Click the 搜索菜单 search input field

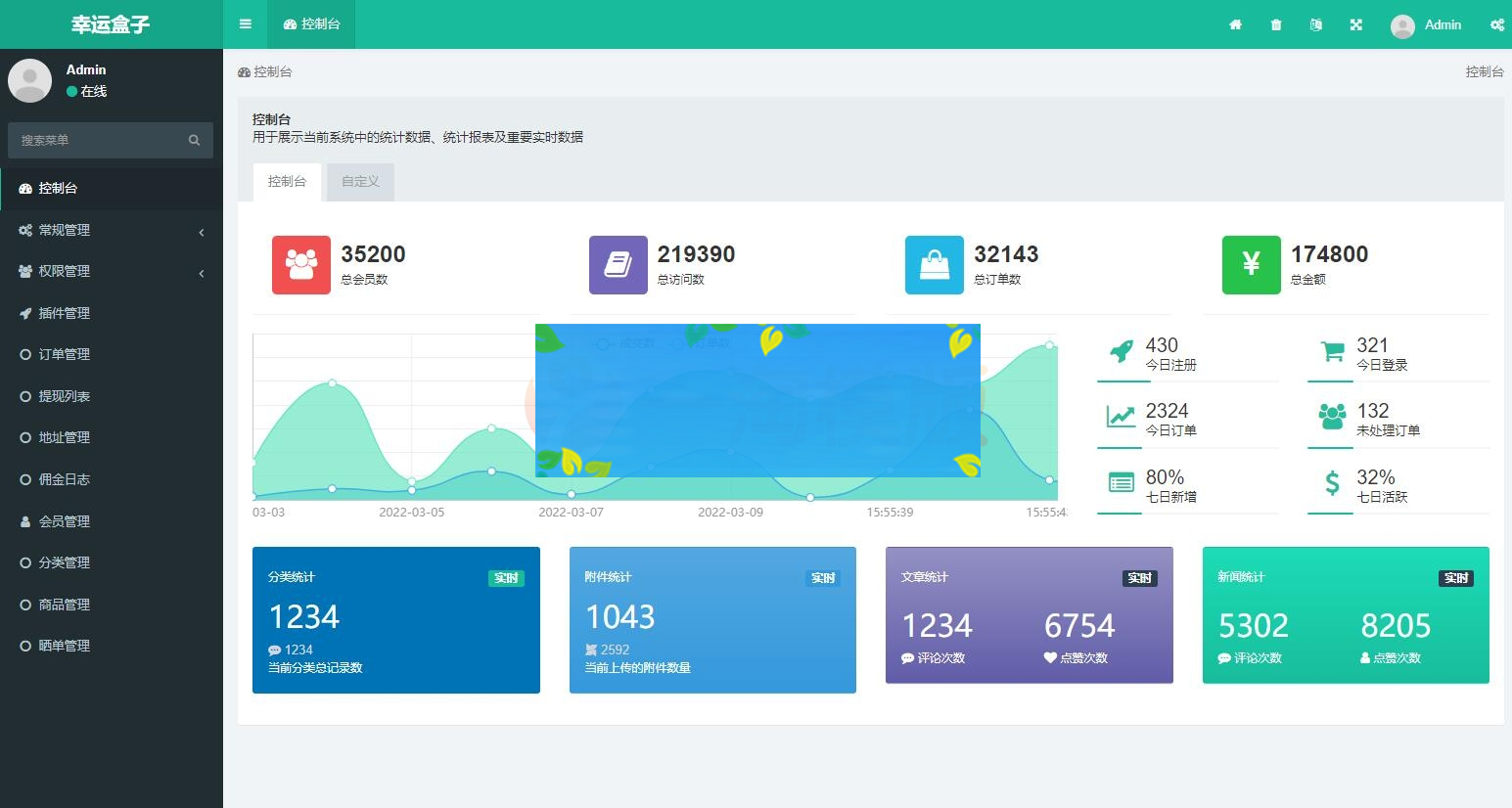point(98,141)
